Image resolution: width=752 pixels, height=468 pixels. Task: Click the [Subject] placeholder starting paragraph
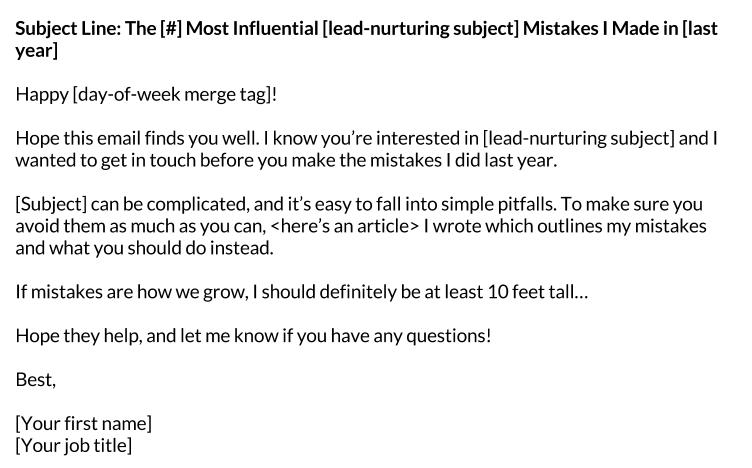51,204
